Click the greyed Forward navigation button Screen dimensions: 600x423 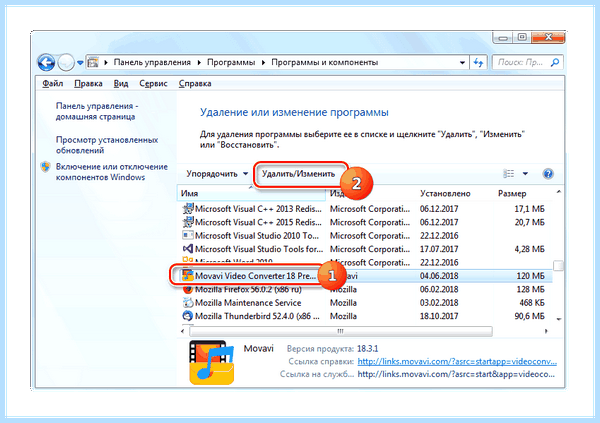point(66,62)
